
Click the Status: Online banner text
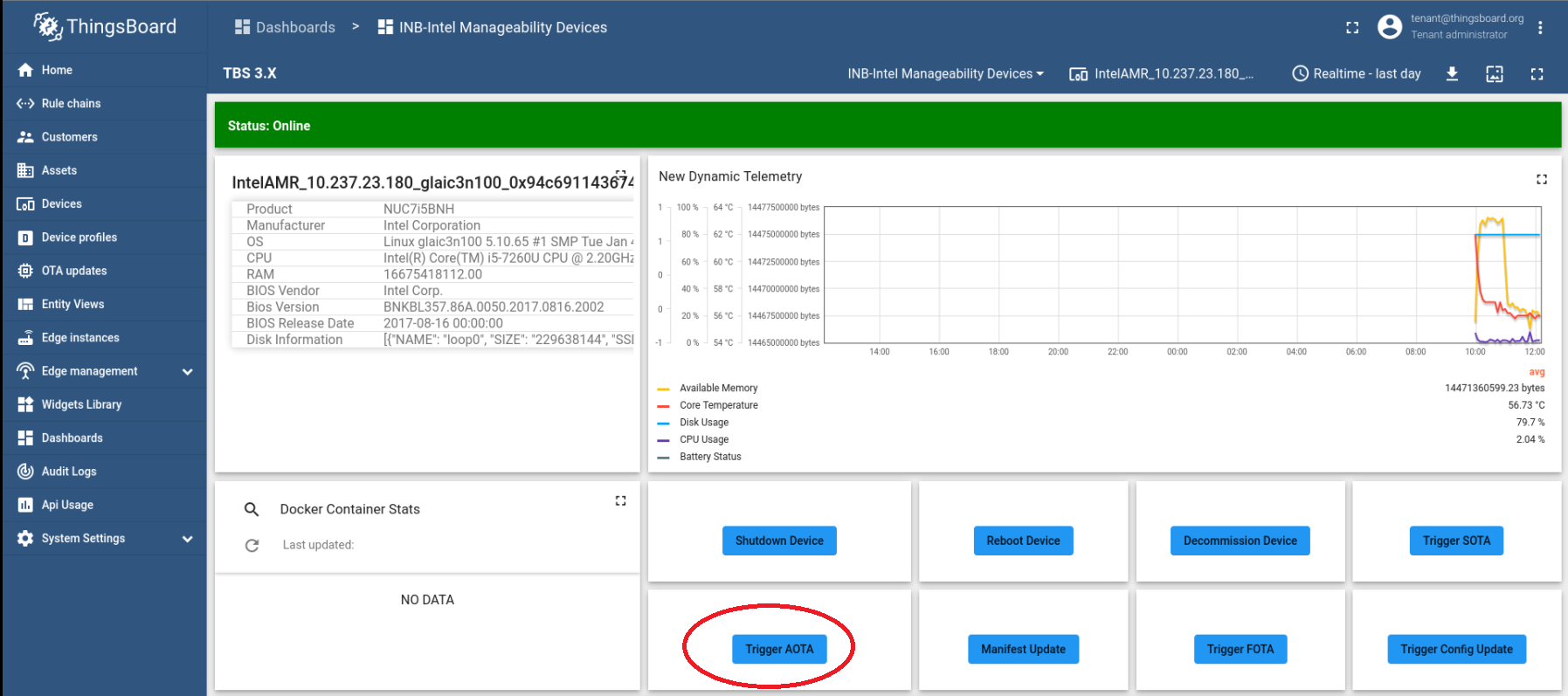tap(269, 126)
